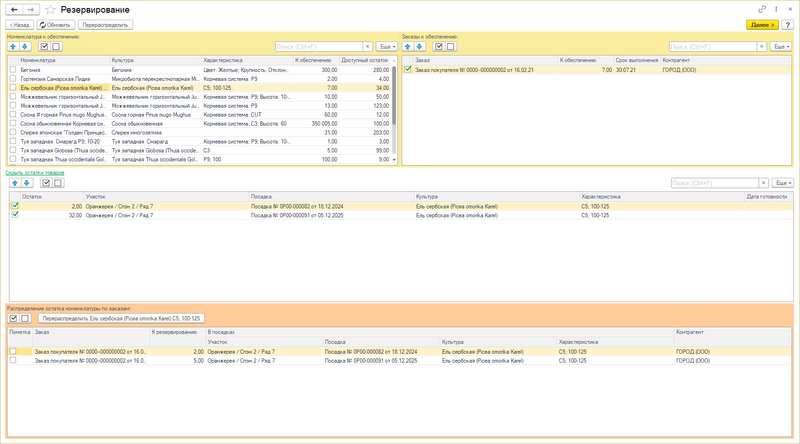Clear the orders panel search field
Viewport: 800px width, 444px height.
762,46
